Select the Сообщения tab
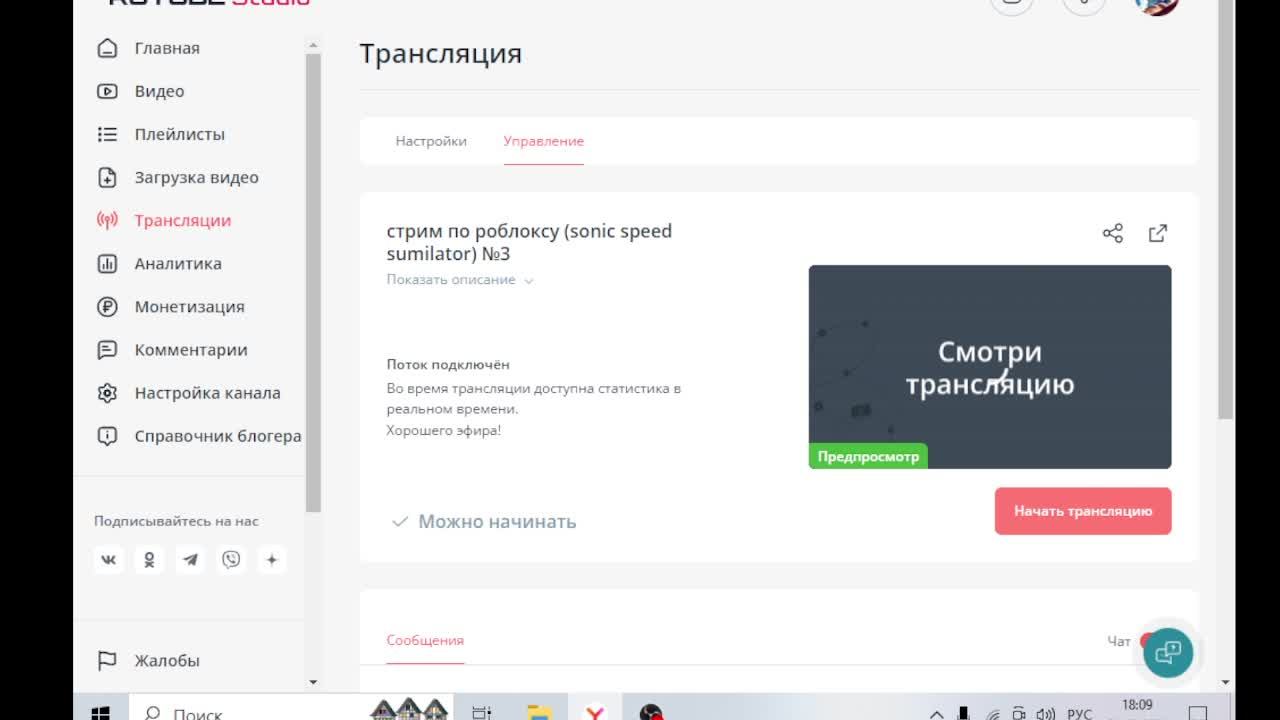Viewport: 1280px width, 720px height. coord(425,640)
